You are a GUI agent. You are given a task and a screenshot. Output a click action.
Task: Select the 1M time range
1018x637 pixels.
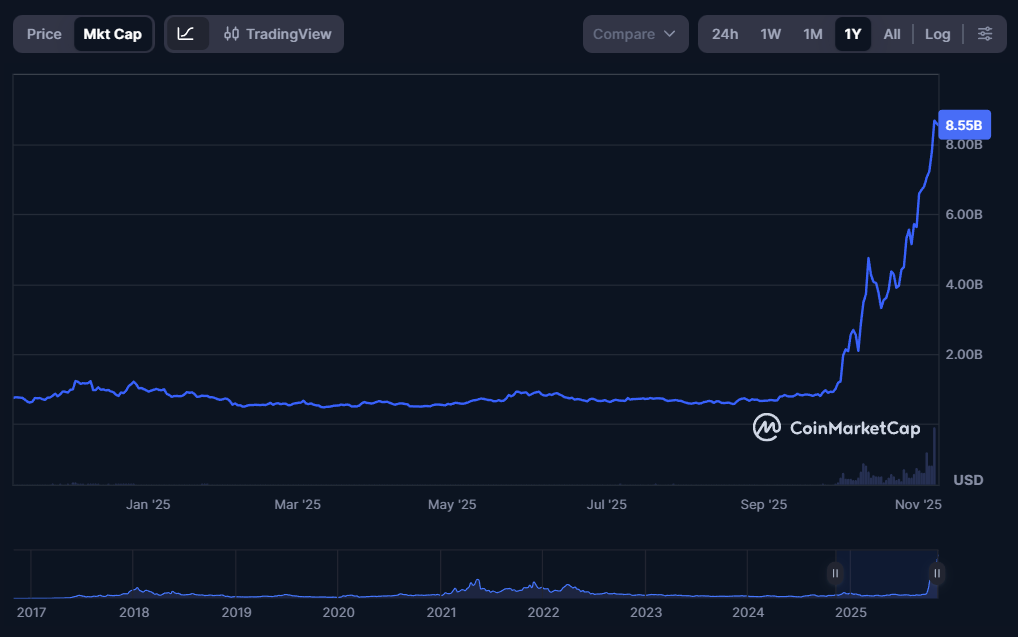click(813, 33)
